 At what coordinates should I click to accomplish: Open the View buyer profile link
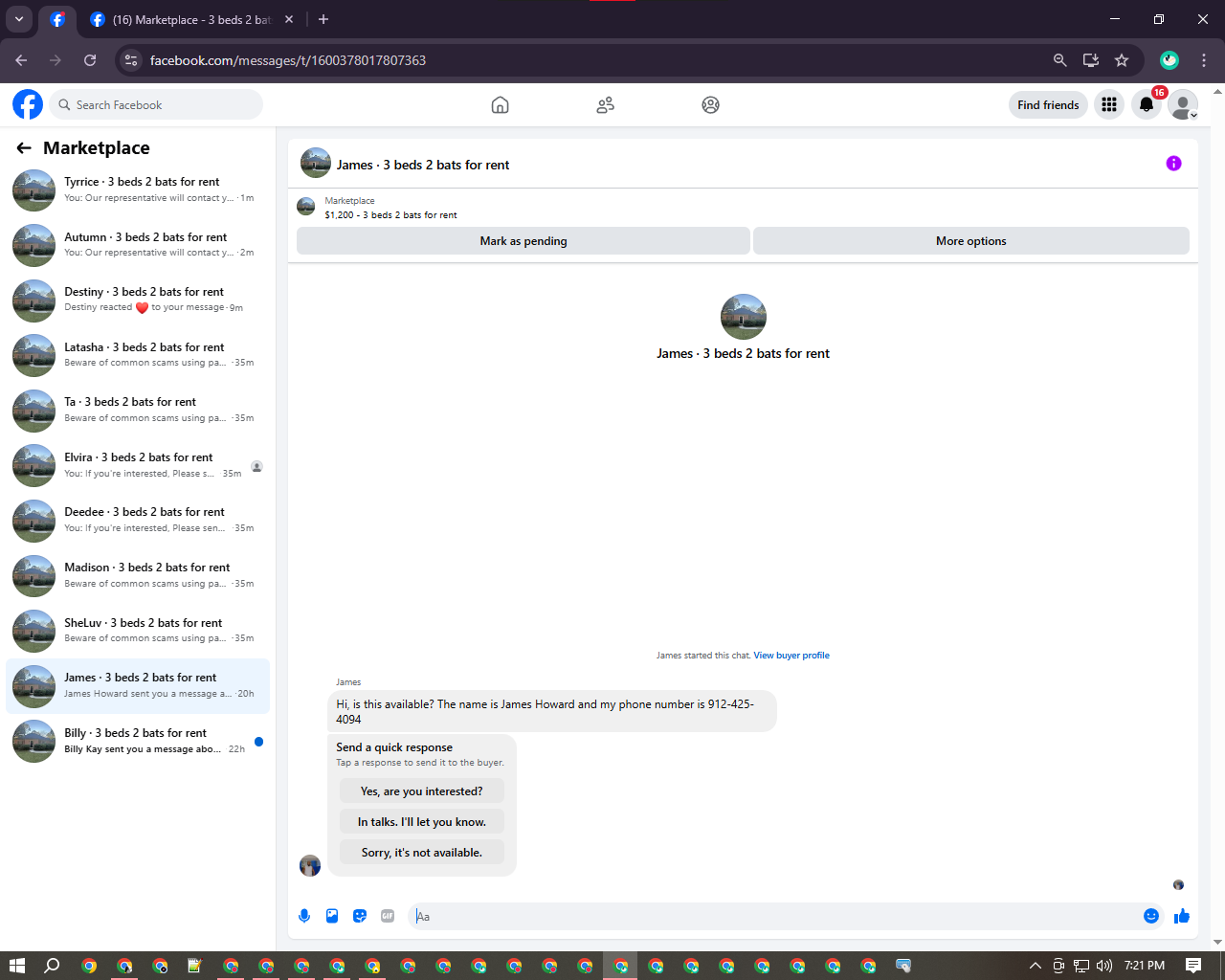(x=791, y=656)
